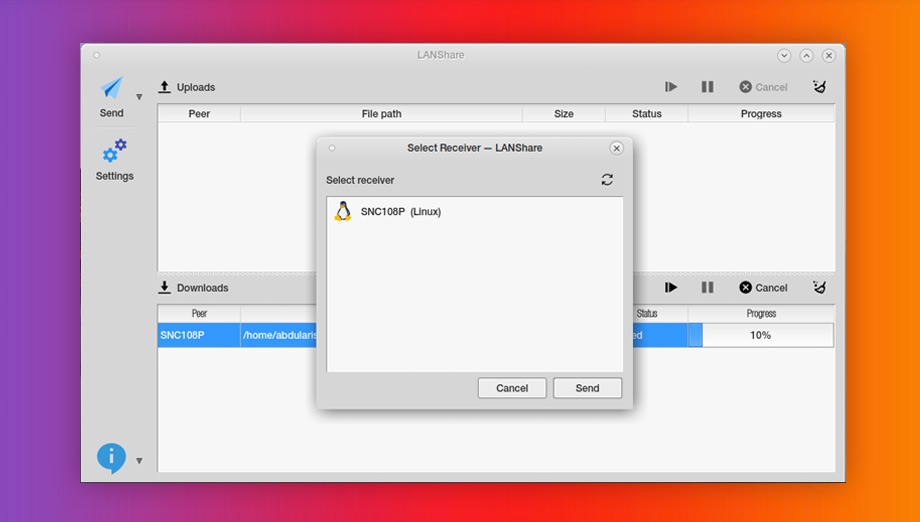
Task: Click the Uploads arrow icon
Action: pos(164,87)
